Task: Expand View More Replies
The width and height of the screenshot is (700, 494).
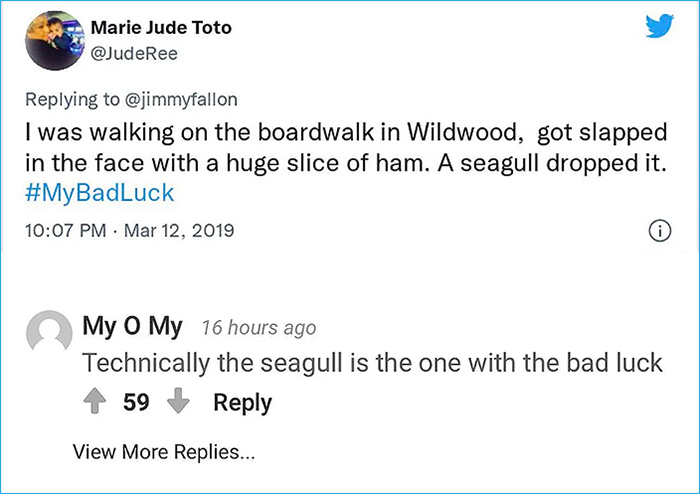Action: [x=164, y=452]
